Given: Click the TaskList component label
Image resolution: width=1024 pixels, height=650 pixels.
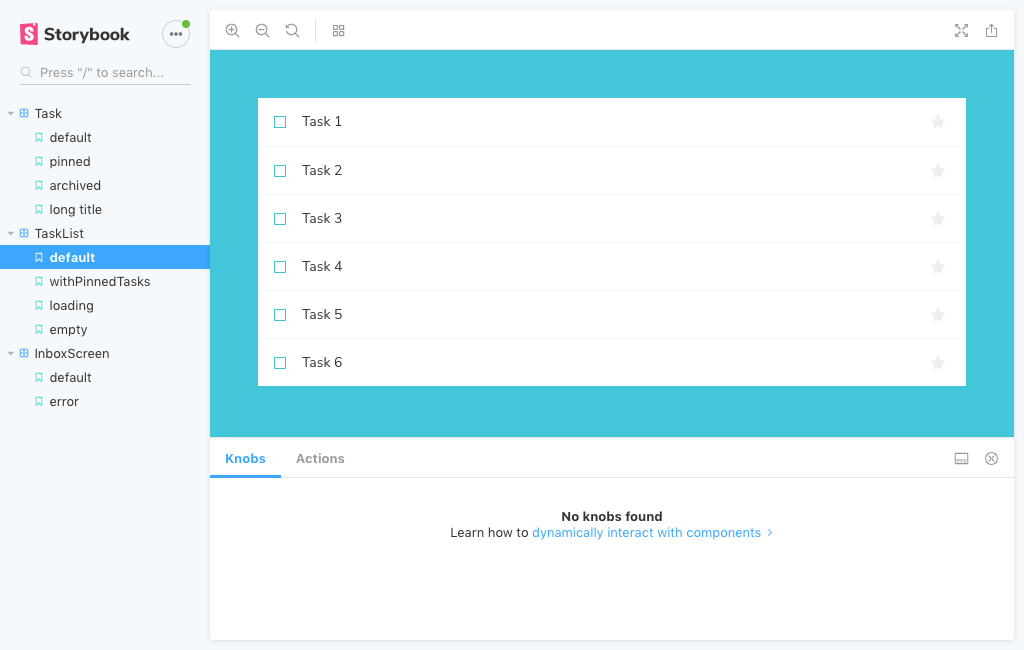Looking at the screenshot, I should point(59,234).
